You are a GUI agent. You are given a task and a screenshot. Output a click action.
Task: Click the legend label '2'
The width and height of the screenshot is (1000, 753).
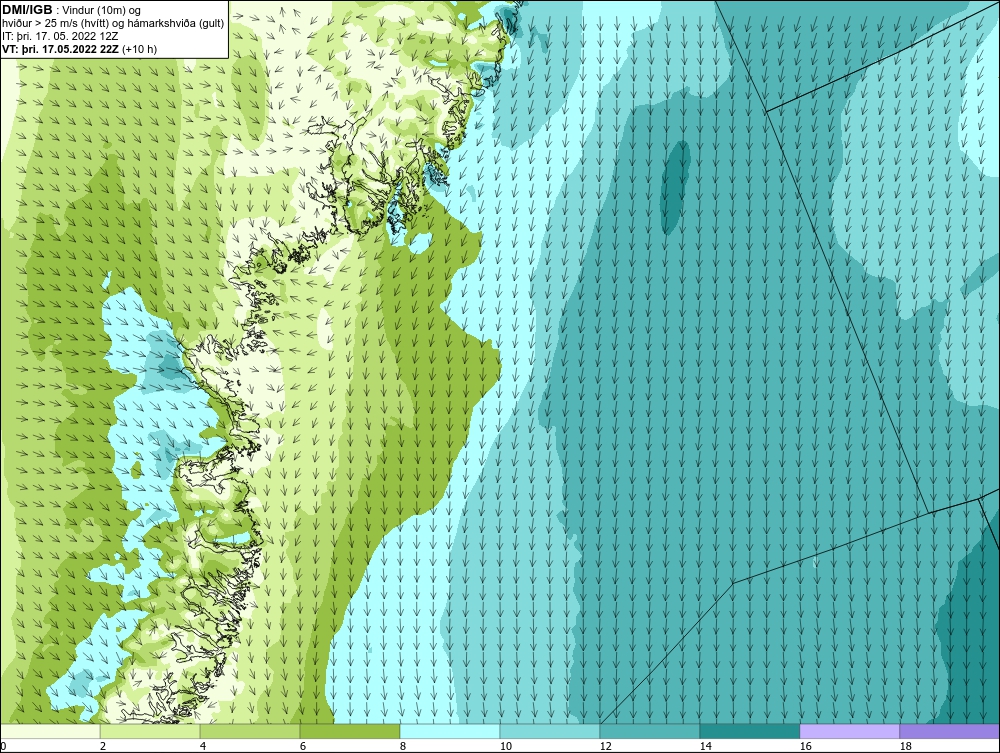pyautogui.click(x=103, y=746)
